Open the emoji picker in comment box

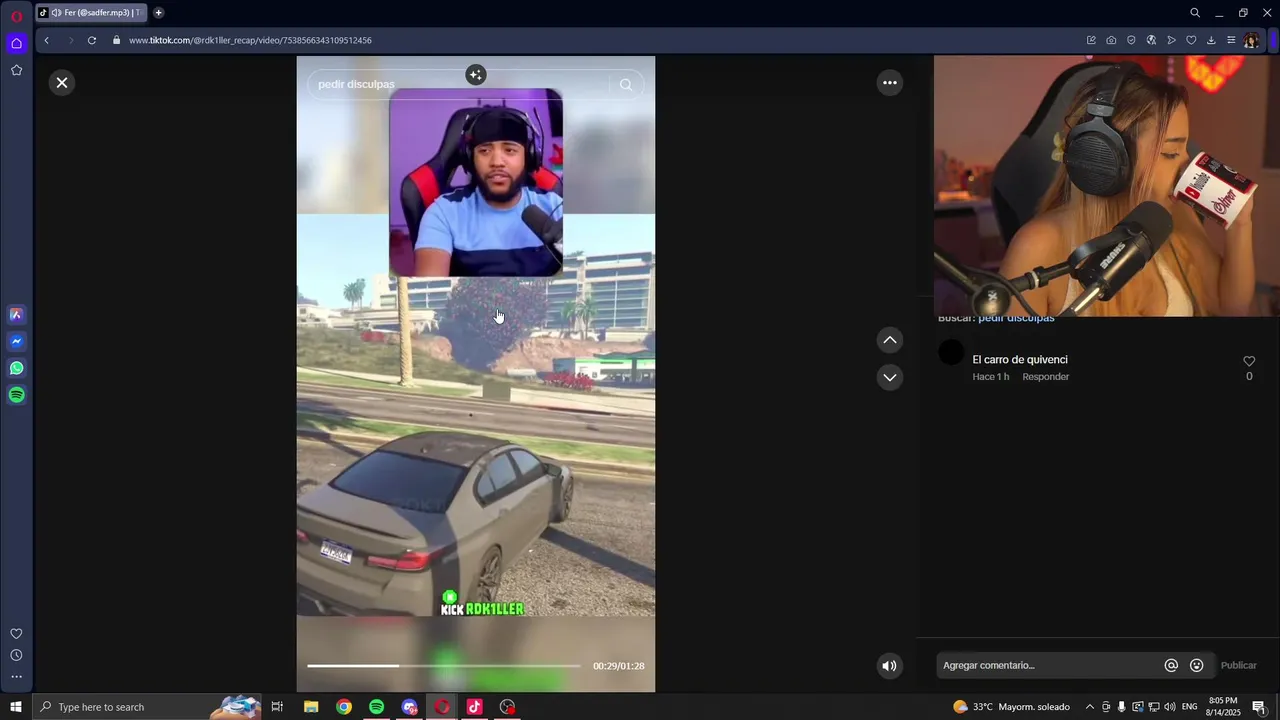1196,665
